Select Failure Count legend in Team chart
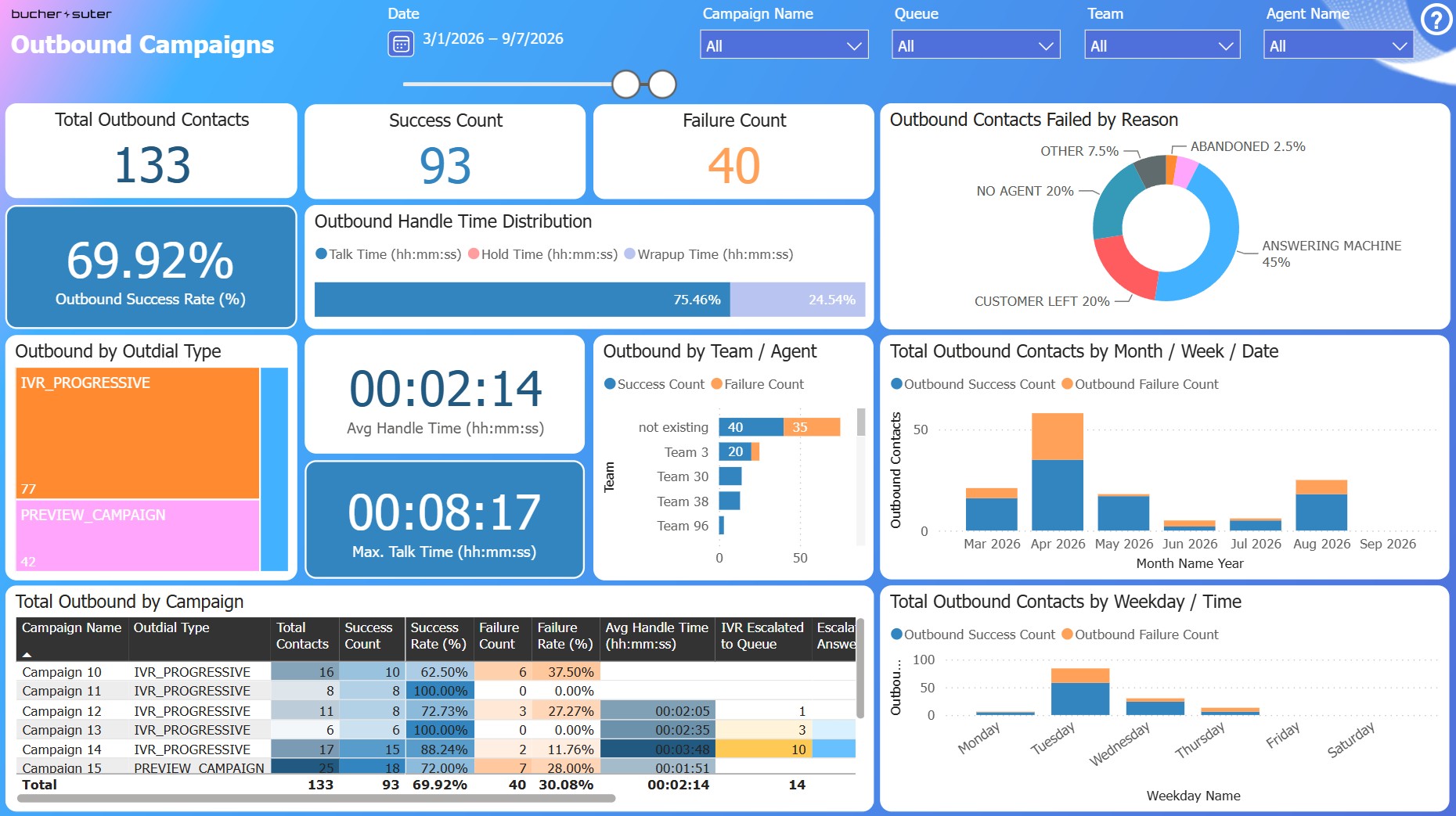 (758, 384)
